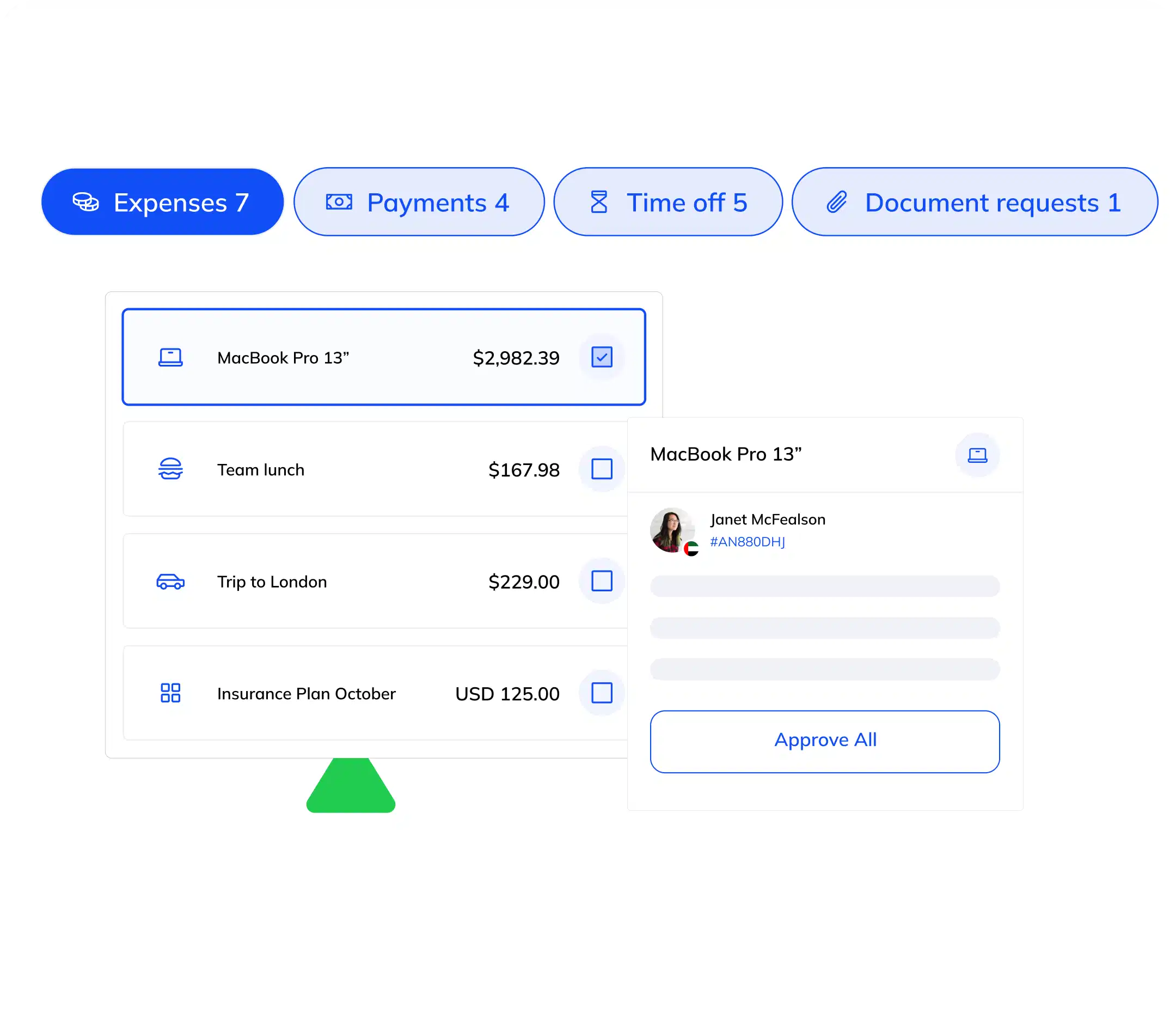Open the Document requests 1 tab
Image resolution: width=1176 pixels, height=1015 pixels.
974,201
